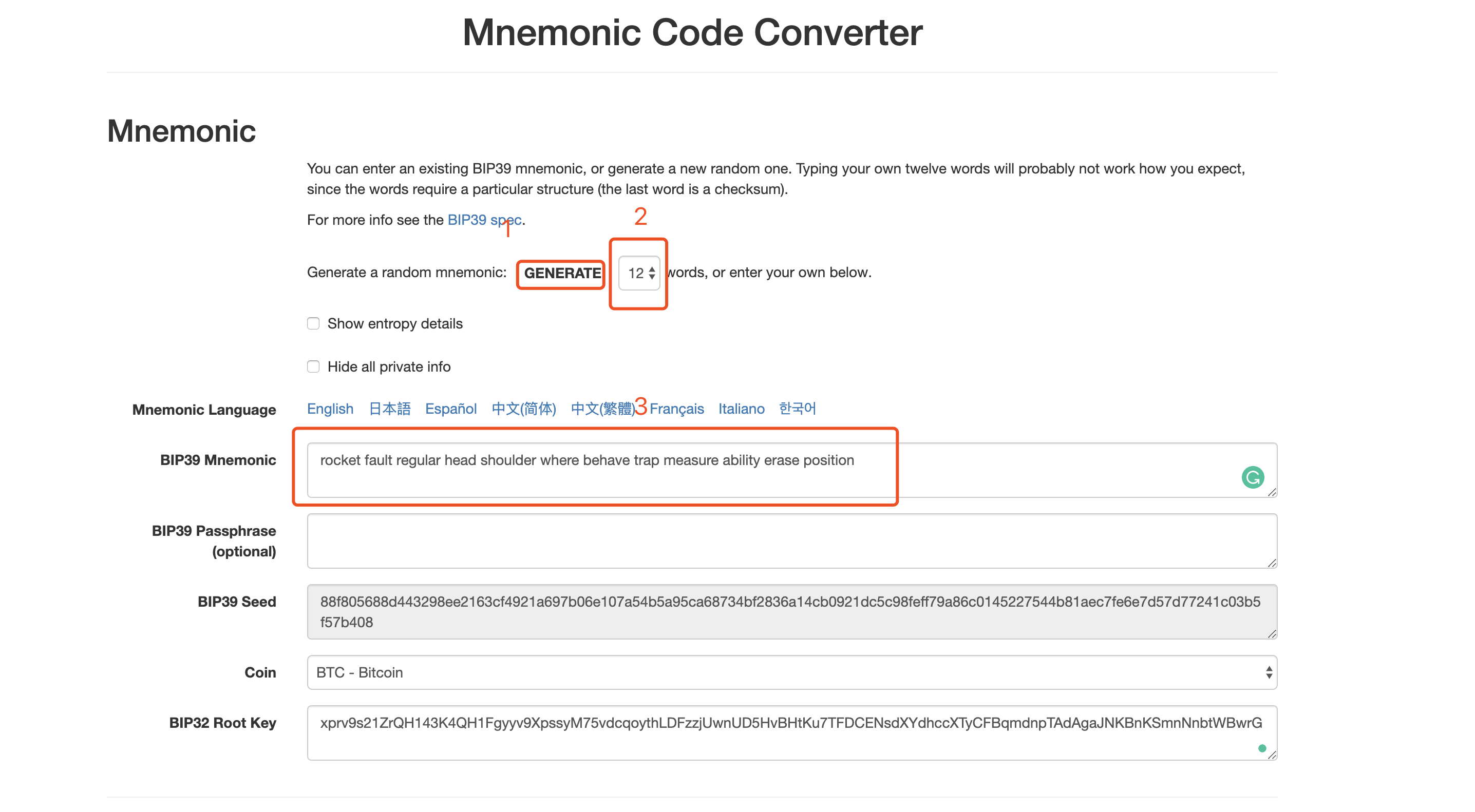Click the green Grammarly icon in mnemonic field
1475x812 pixels.
[1252, 477]
